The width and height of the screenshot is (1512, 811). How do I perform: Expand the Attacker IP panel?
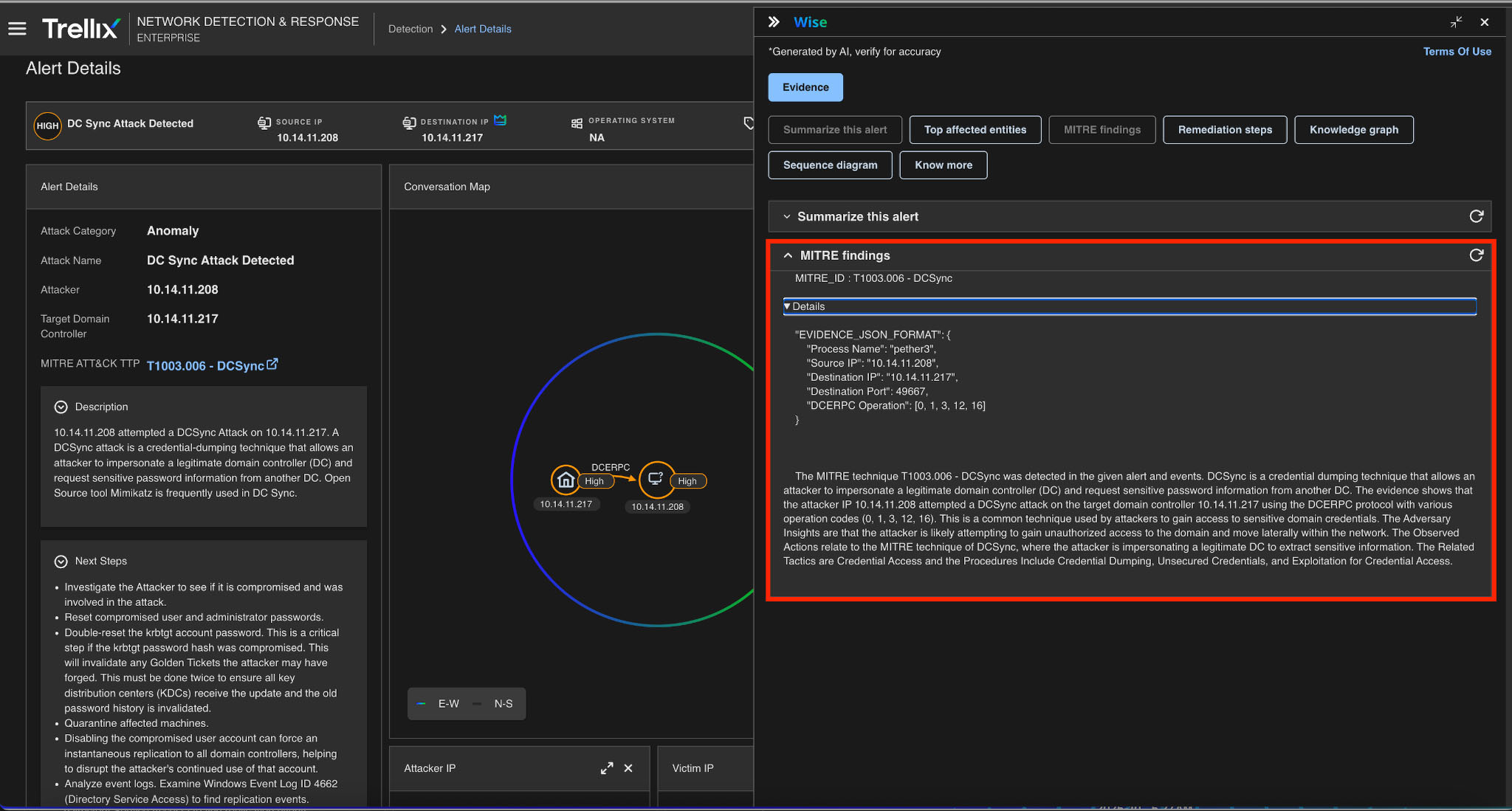[x=607, y=768]
